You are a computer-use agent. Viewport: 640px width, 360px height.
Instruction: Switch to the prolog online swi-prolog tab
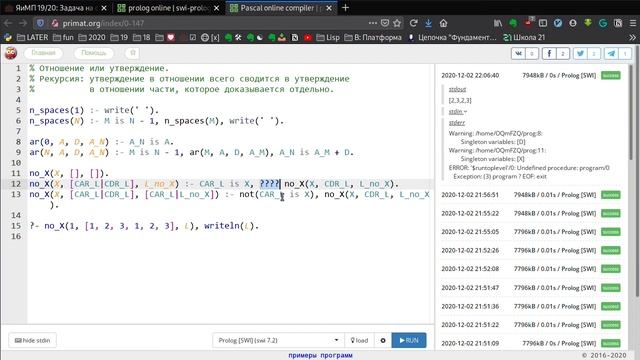pos(163,8)
